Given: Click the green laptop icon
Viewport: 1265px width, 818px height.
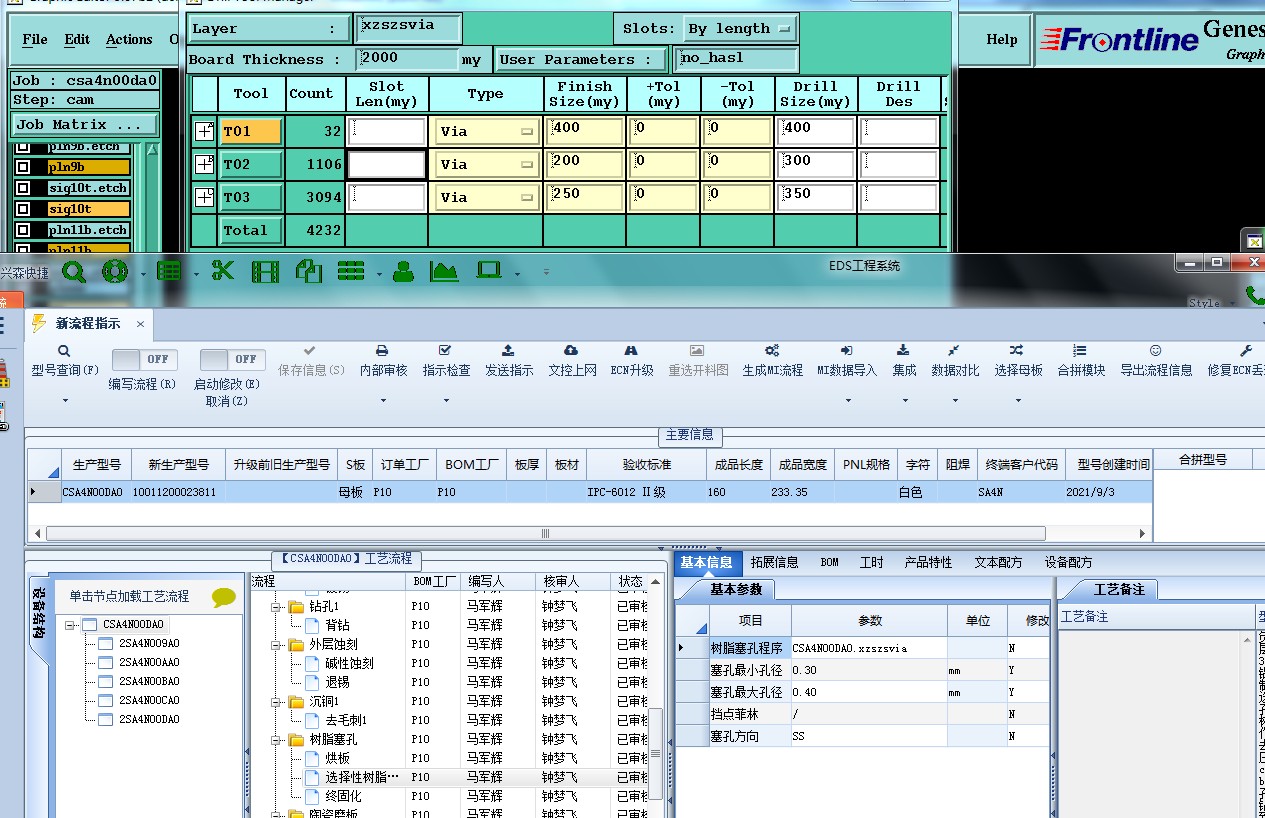Looking at the screenshot, I should [x=489, y=270].
